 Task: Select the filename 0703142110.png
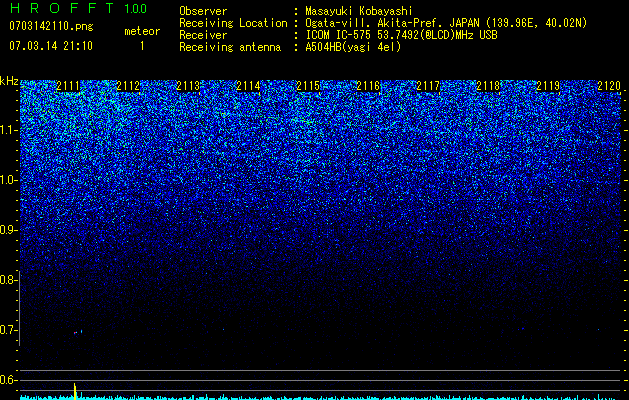point(51,26)
